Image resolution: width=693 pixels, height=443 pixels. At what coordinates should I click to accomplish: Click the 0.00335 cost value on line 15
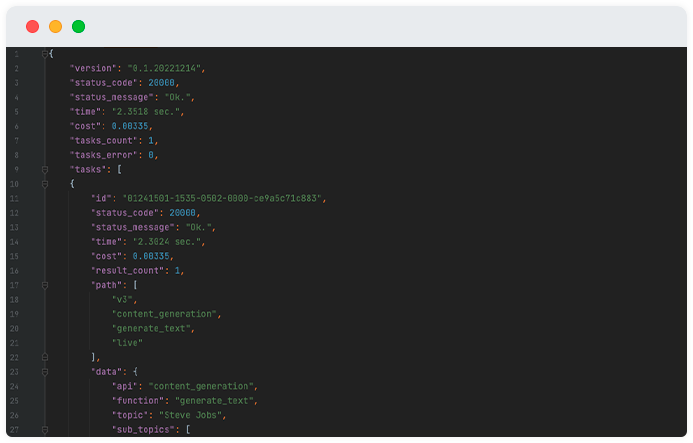[x=151, y=256]
